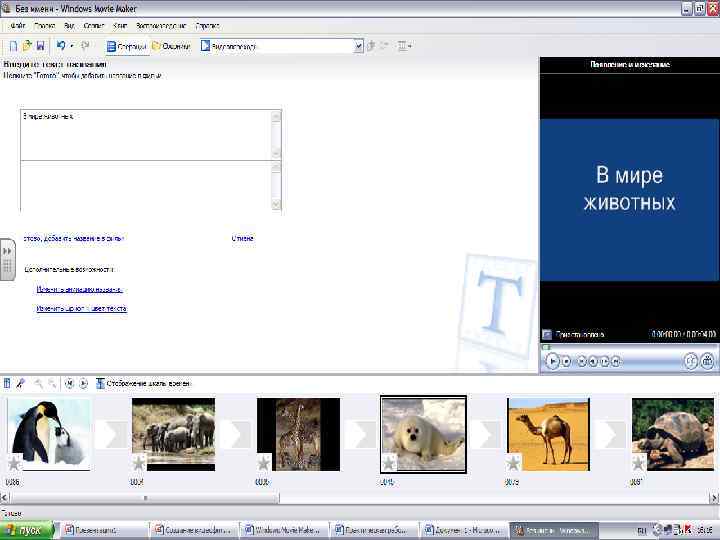Click the video effect star on camel clip
The image size is (720, 540).
tap(513, 463)
